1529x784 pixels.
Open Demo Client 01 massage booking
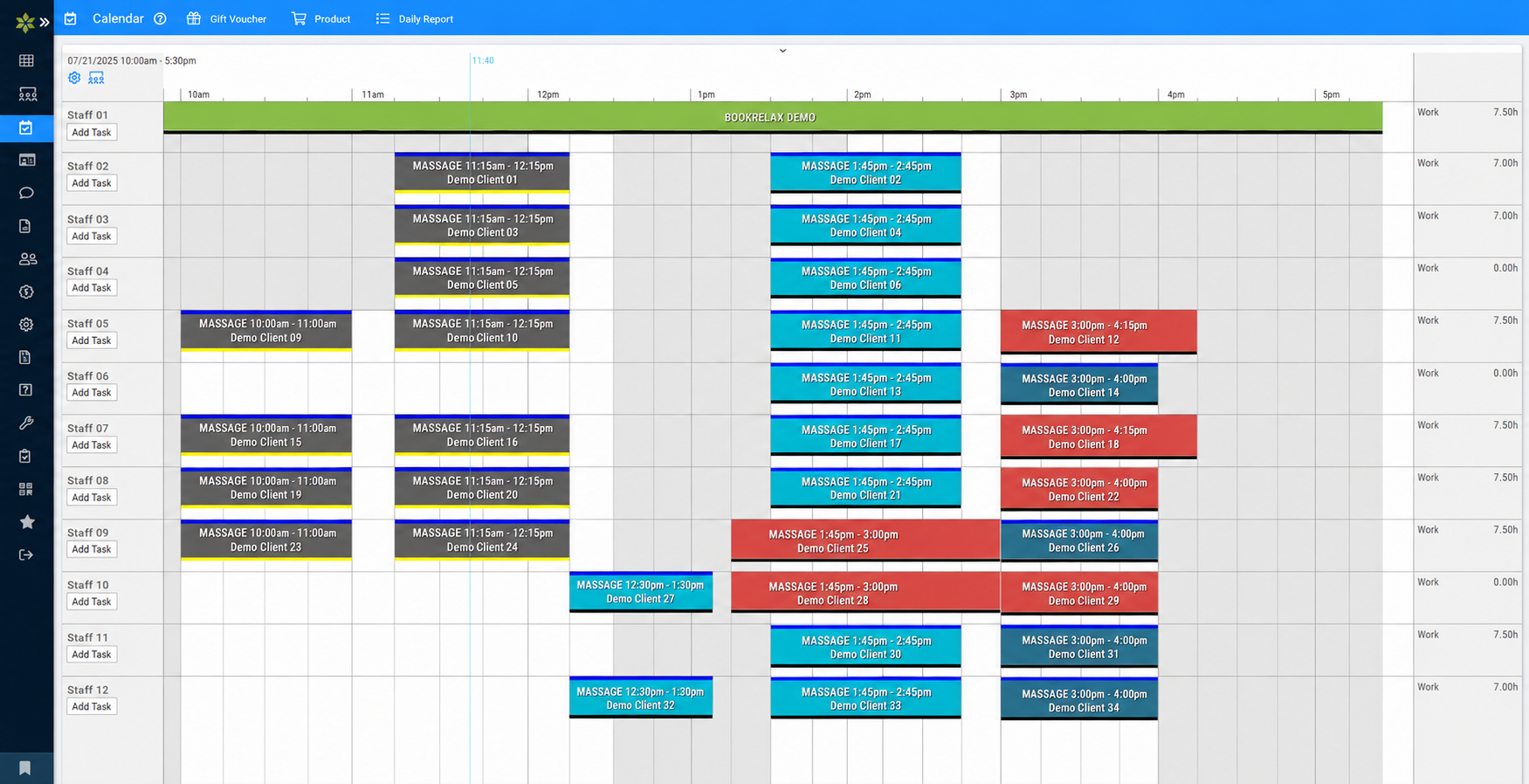click(x=482, y=173)
